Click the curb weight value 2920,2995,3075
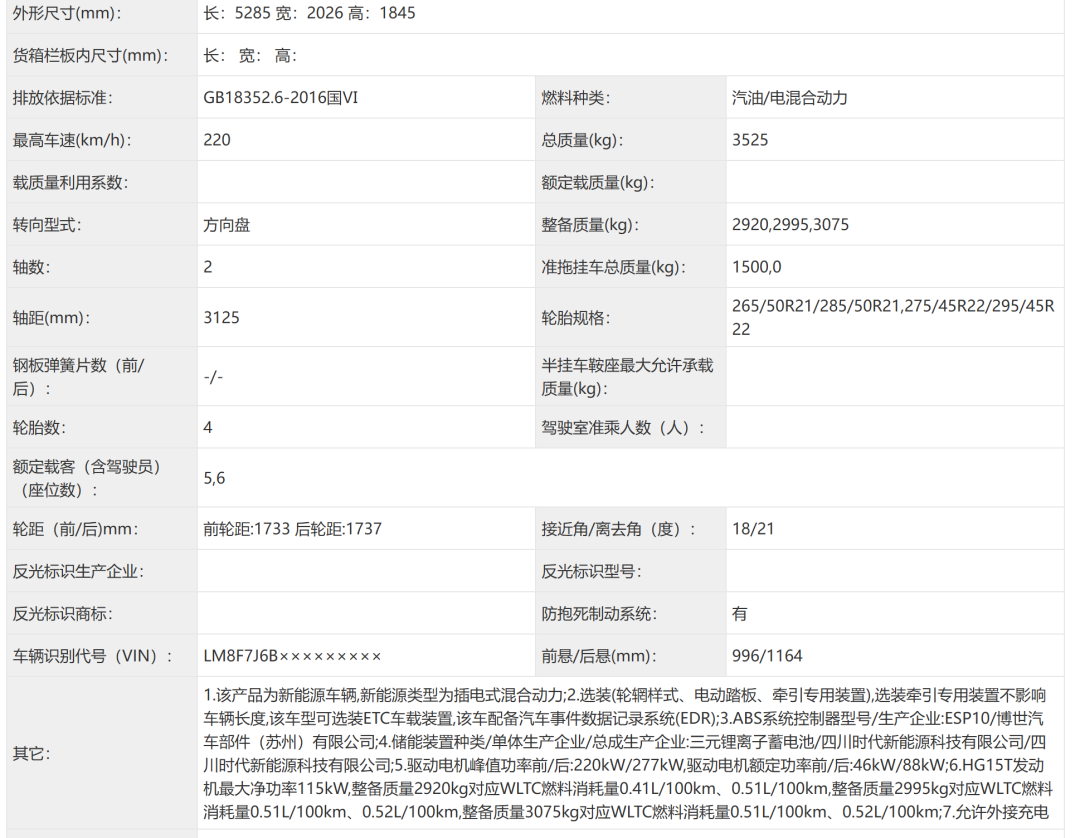Viewport: 1080px width, 838px height. (791, 224)
